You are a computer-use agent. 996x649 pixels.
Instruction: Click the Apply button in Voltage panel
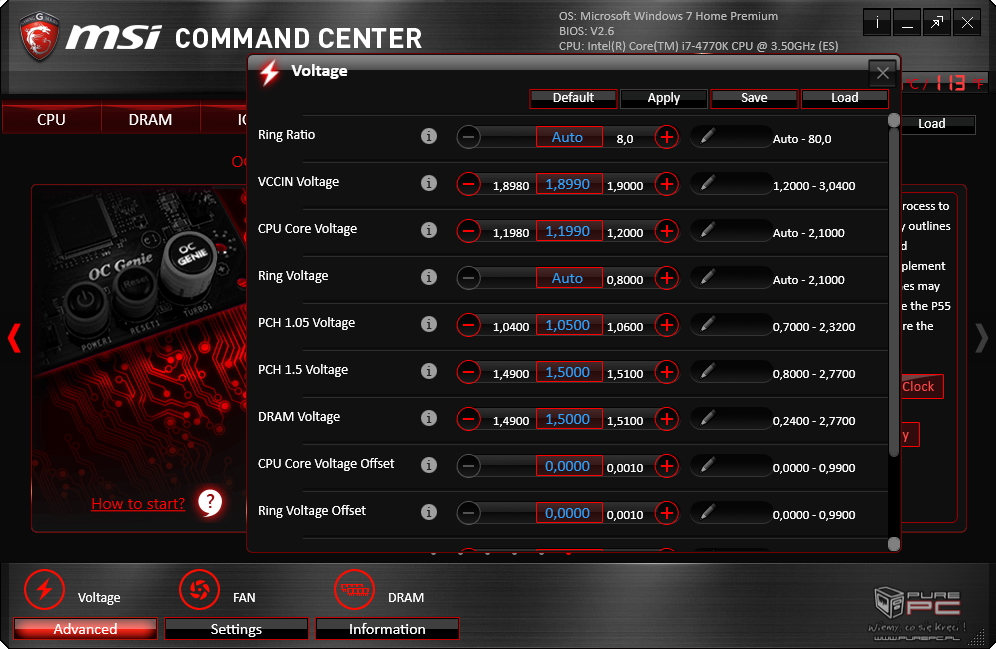coord(664,98)
